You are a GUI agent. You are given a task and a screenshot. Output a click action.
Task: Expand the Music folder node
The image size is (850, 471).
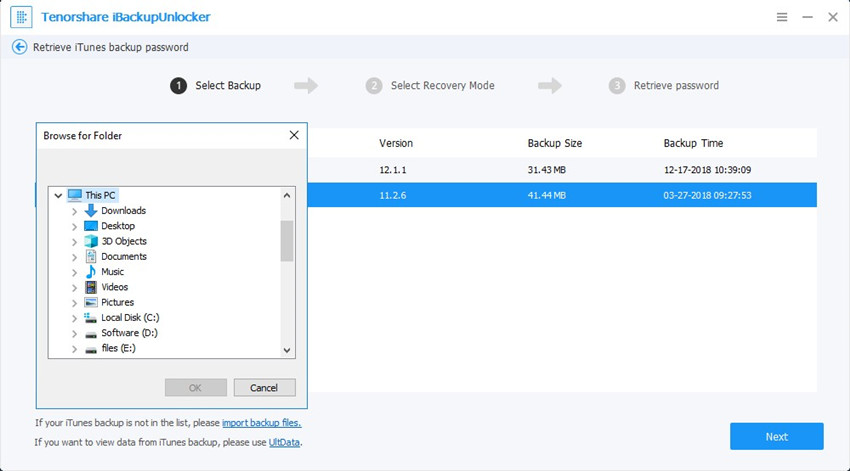[74, 272]
